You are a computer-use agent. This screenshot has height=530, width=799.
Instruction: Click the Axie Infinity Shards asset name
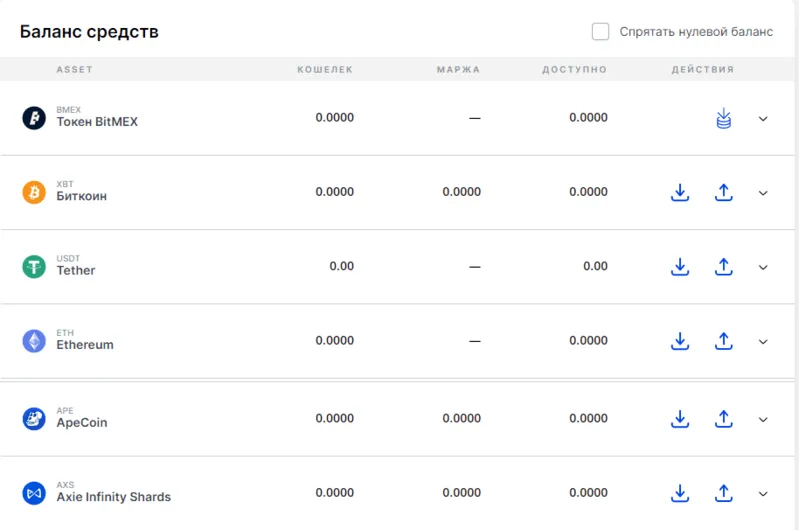(x=114, y=497)
